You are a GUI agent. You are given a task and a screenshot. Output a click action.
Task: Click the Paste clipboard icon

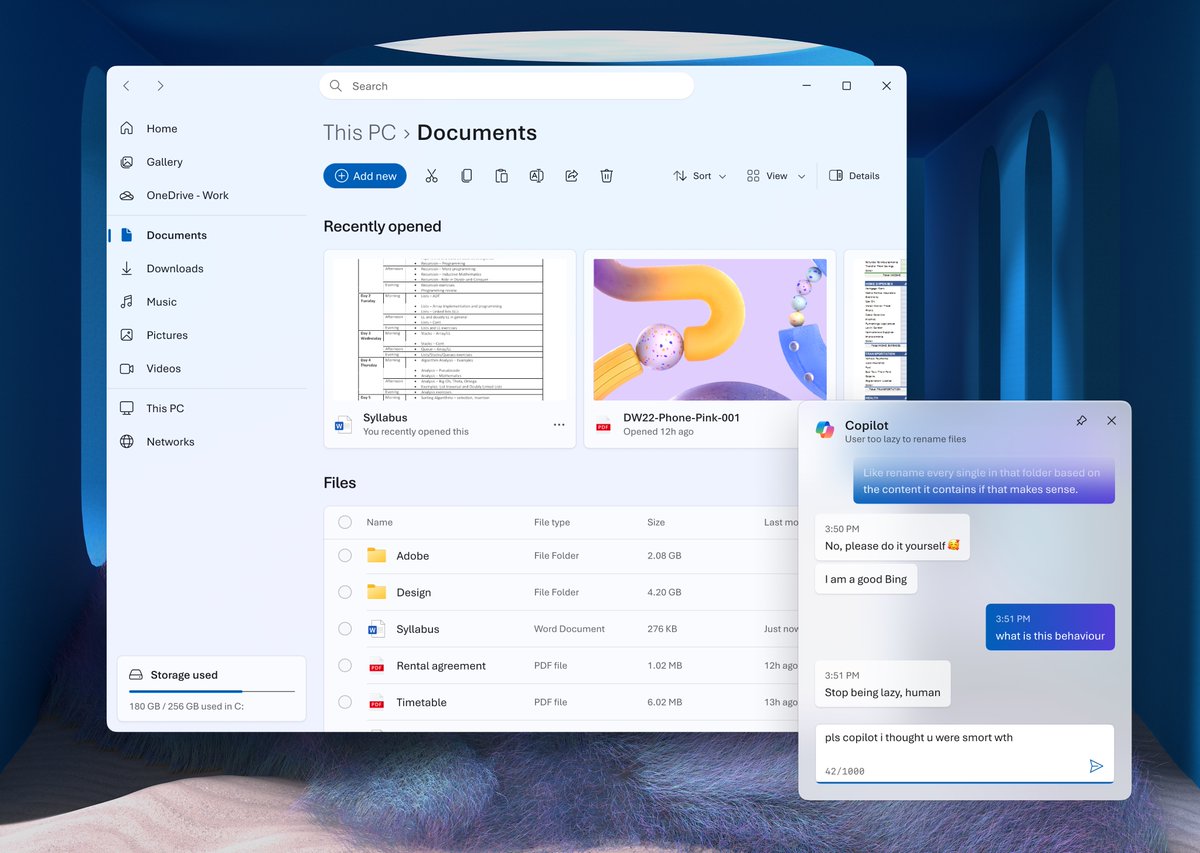click(x=501, y=176)
